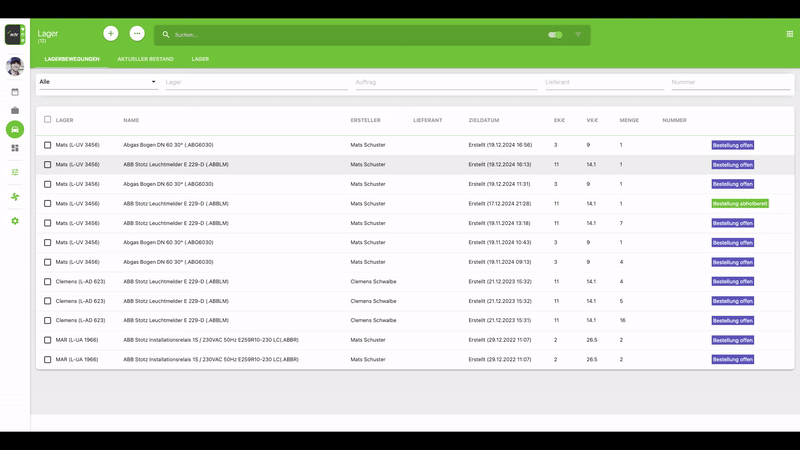Open settings gear in the sidebar
This screenshot has height=450, width=800.
[15, 221]
